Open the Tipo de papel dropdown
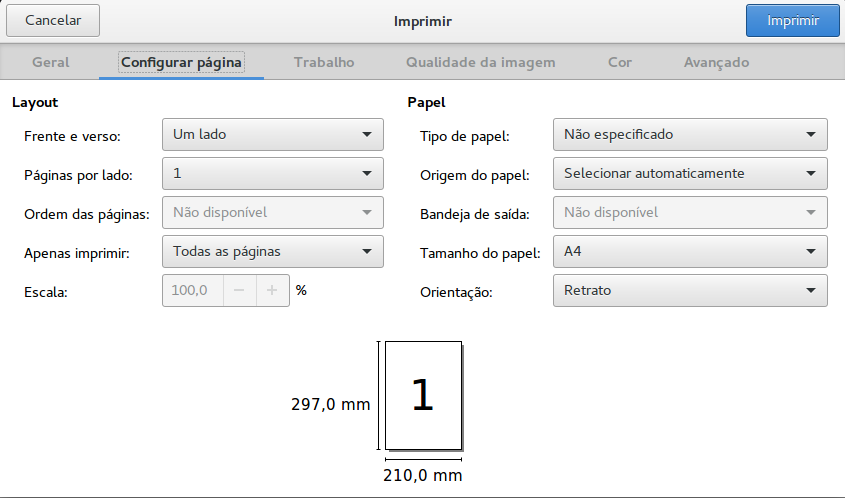This screenshot has height=498, width=845. [x=690, y=135]
